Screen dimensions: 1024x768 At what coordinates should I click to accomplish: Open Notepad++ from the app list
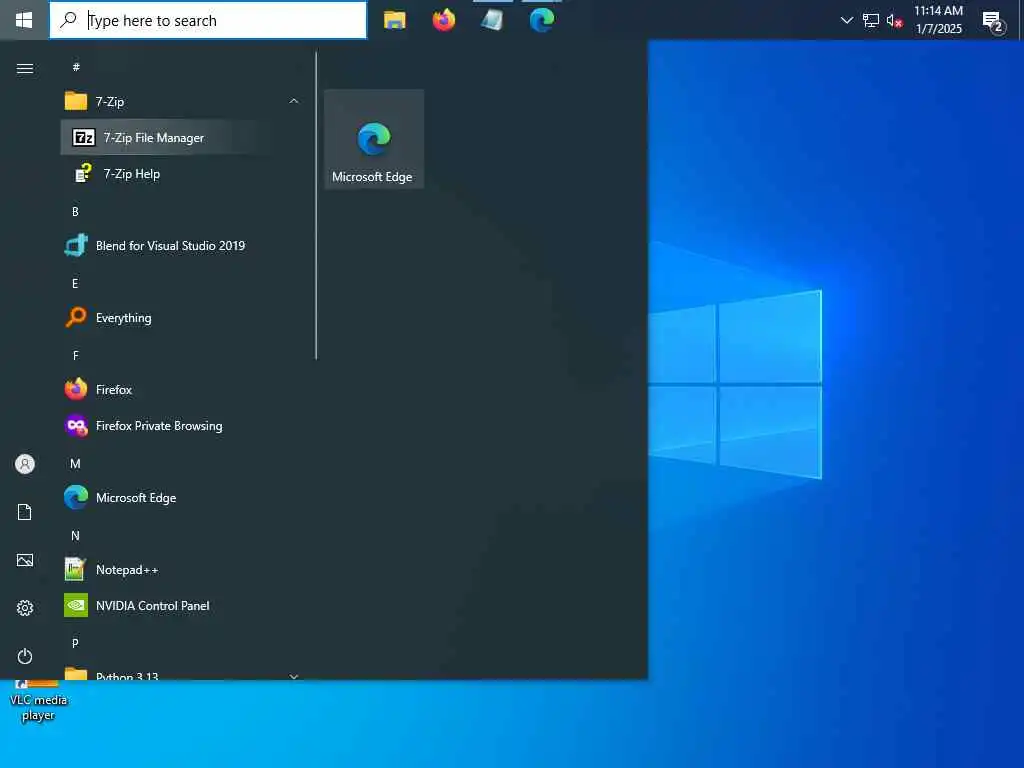(182, 569)
